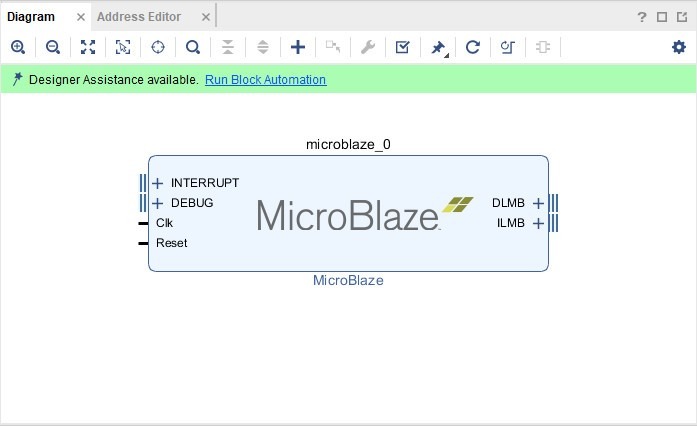Click the Zoom In toolbar icon

18,47
